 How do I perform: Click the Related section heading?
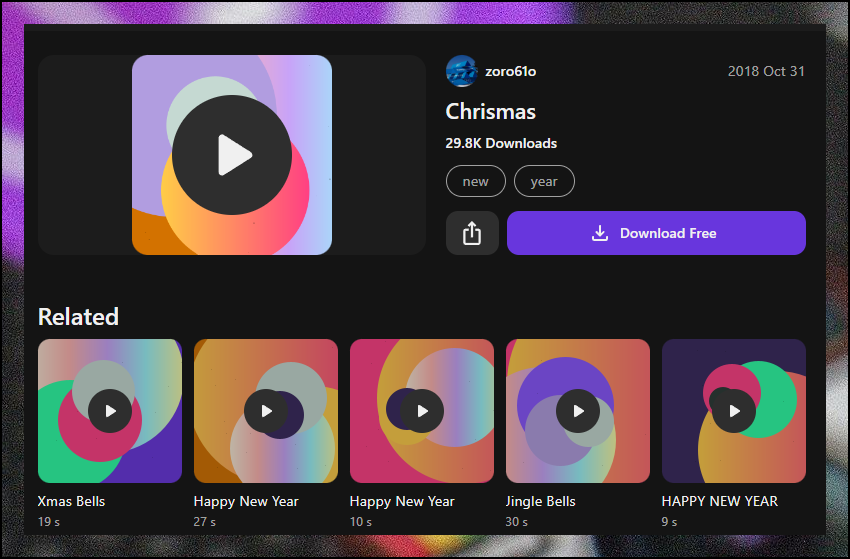pos(78,317)
